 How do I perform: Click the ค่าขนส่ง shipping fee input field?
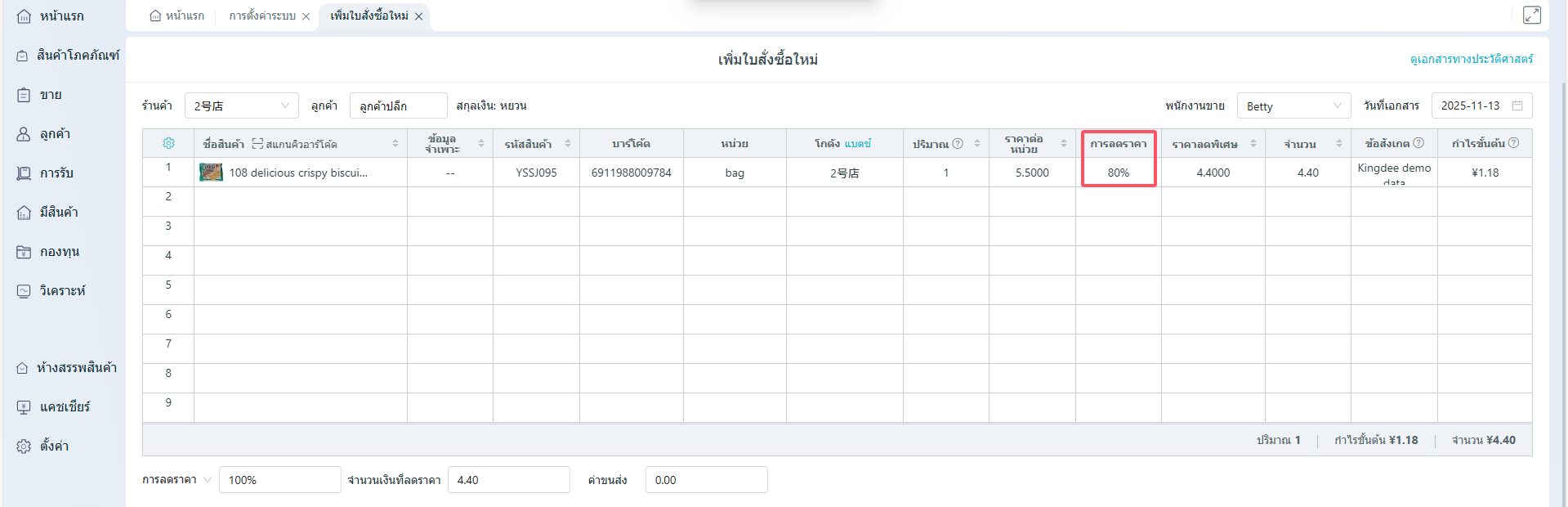(x=706, y=480)
